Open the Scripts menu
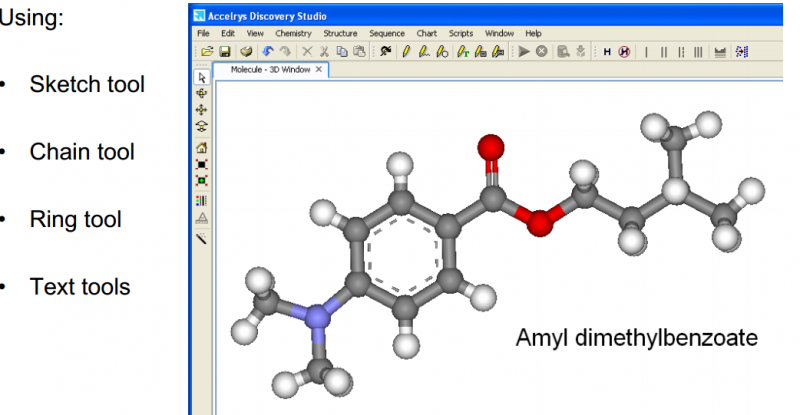The width and height of the screenshot is (800, 415). (461, 33)
